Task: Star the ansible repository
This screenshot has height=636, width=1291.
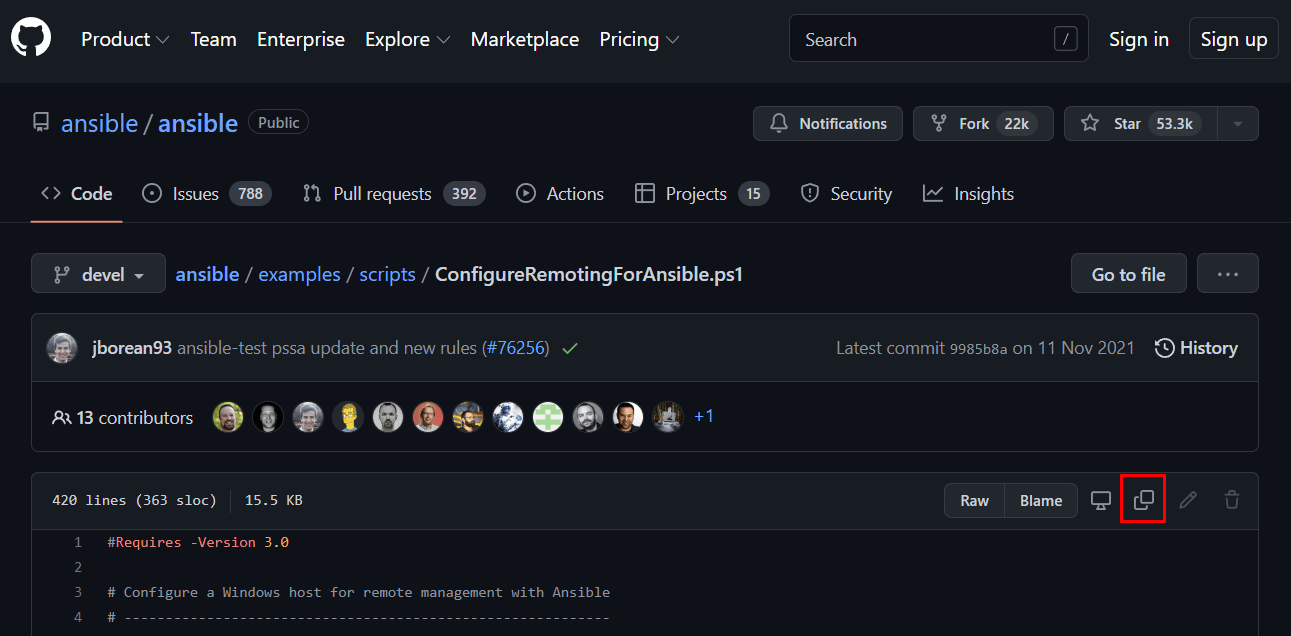Action: coord(1140,124)
